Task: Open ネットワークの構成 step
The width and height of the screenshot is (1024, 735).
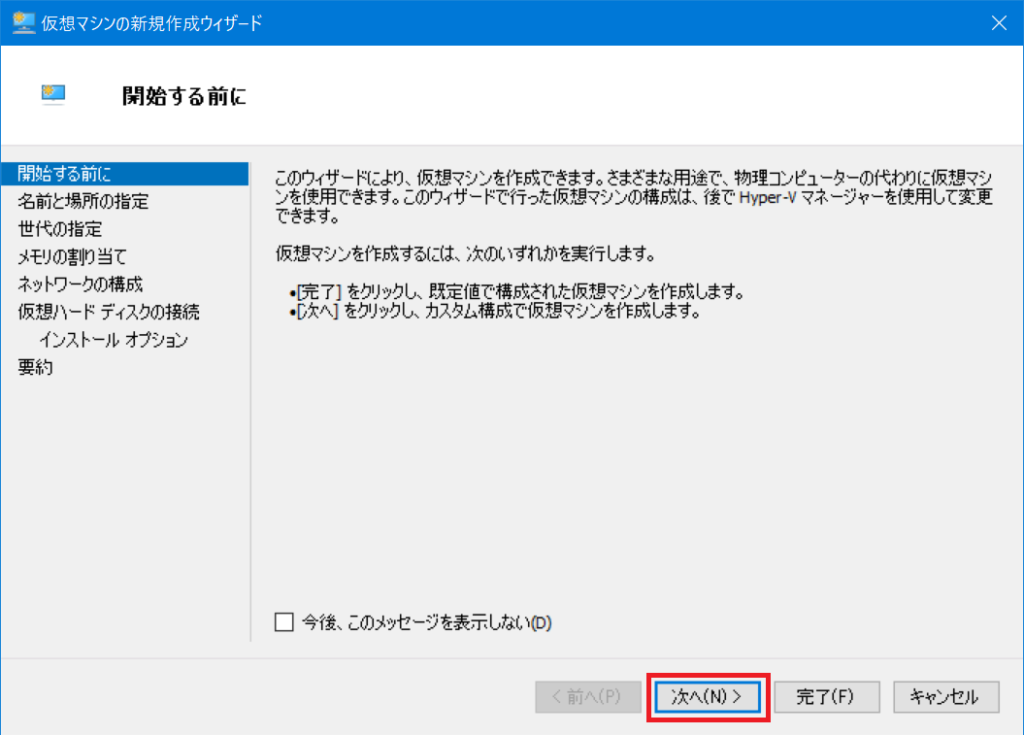Action: pyautogui.click(x=80, y=284)
